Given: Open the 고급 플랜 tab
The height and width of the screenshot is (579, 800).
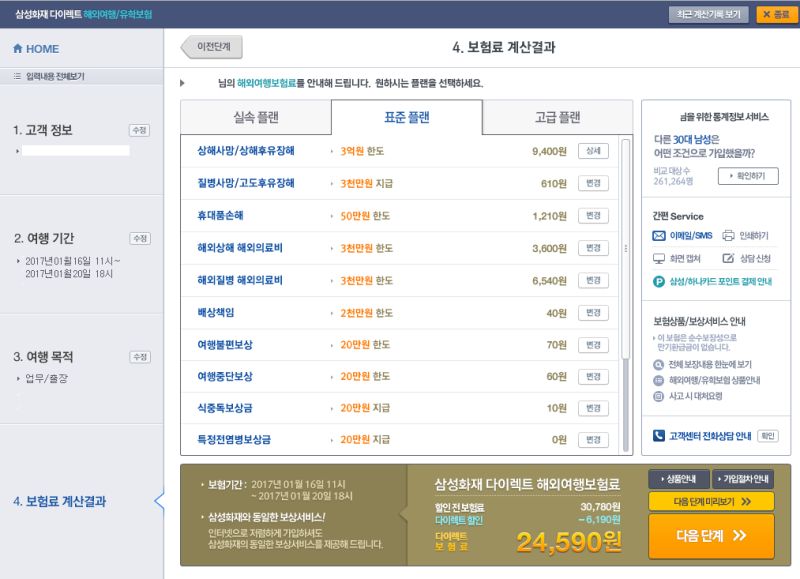Looking at the screenshot, I should tap(557, 117).
